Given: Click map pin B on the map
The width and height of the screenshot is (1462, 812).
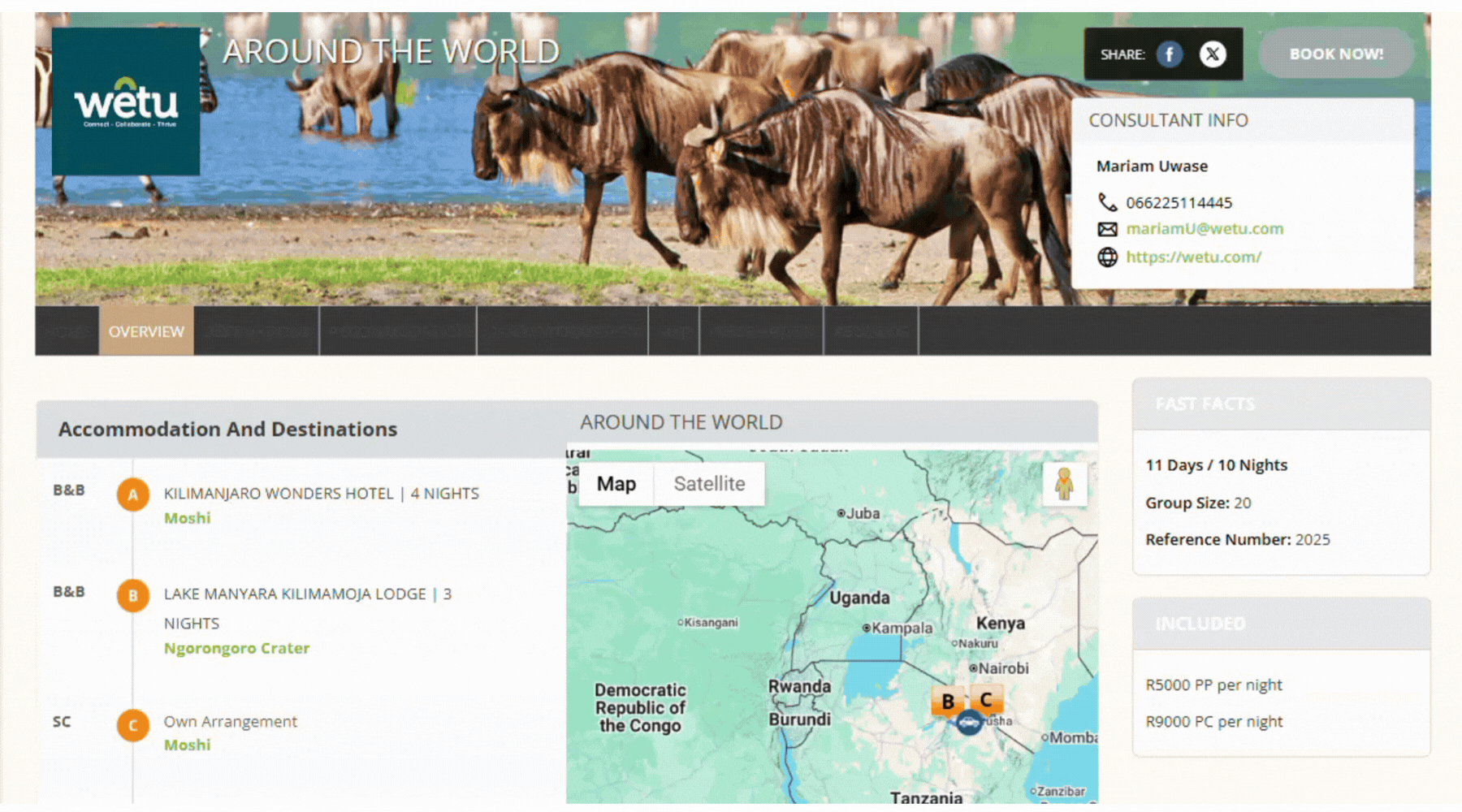Looking at the screenshot, I should point(947,701).
